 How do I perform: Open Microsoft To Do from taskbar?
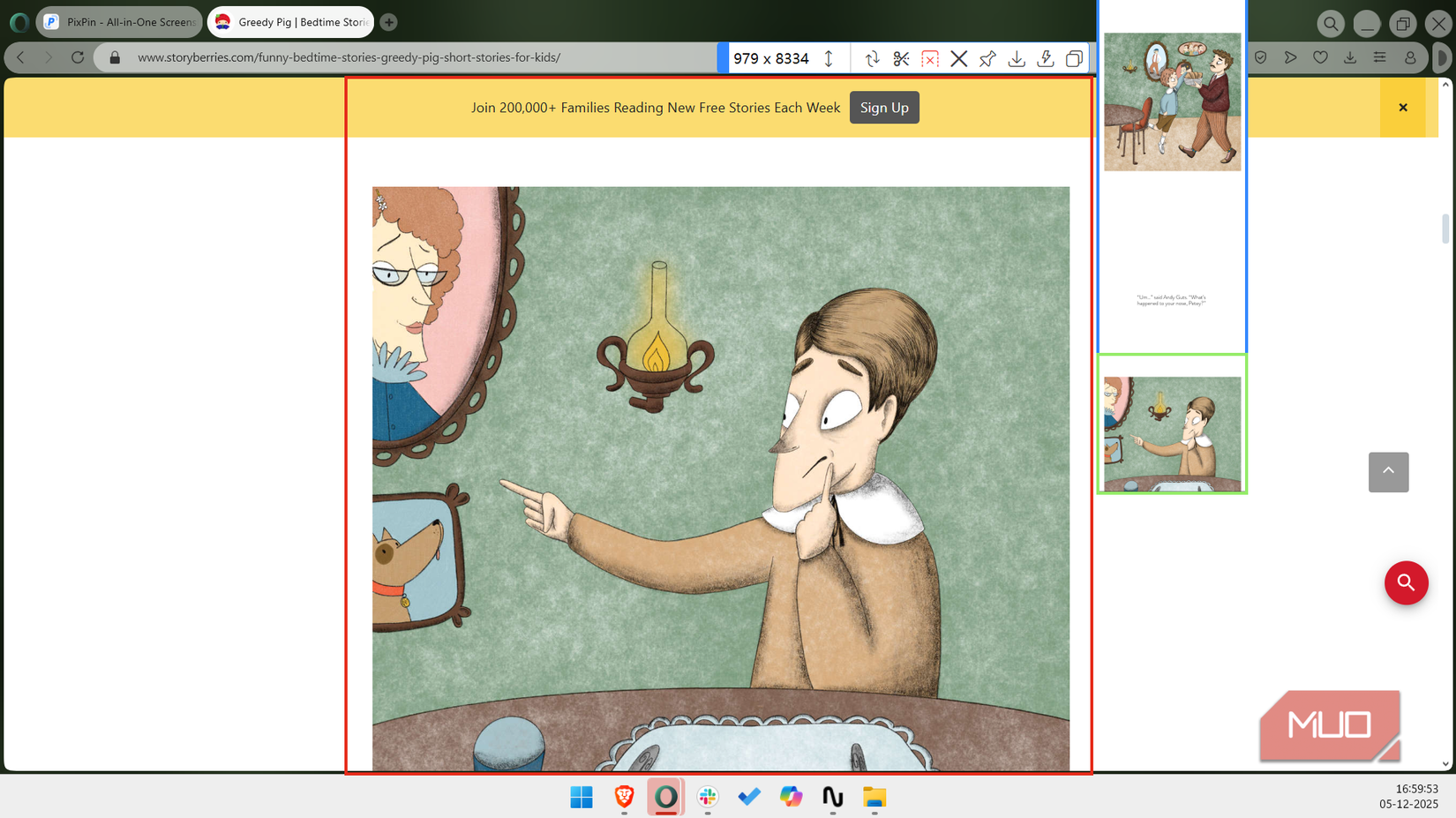tap(749, 797)
